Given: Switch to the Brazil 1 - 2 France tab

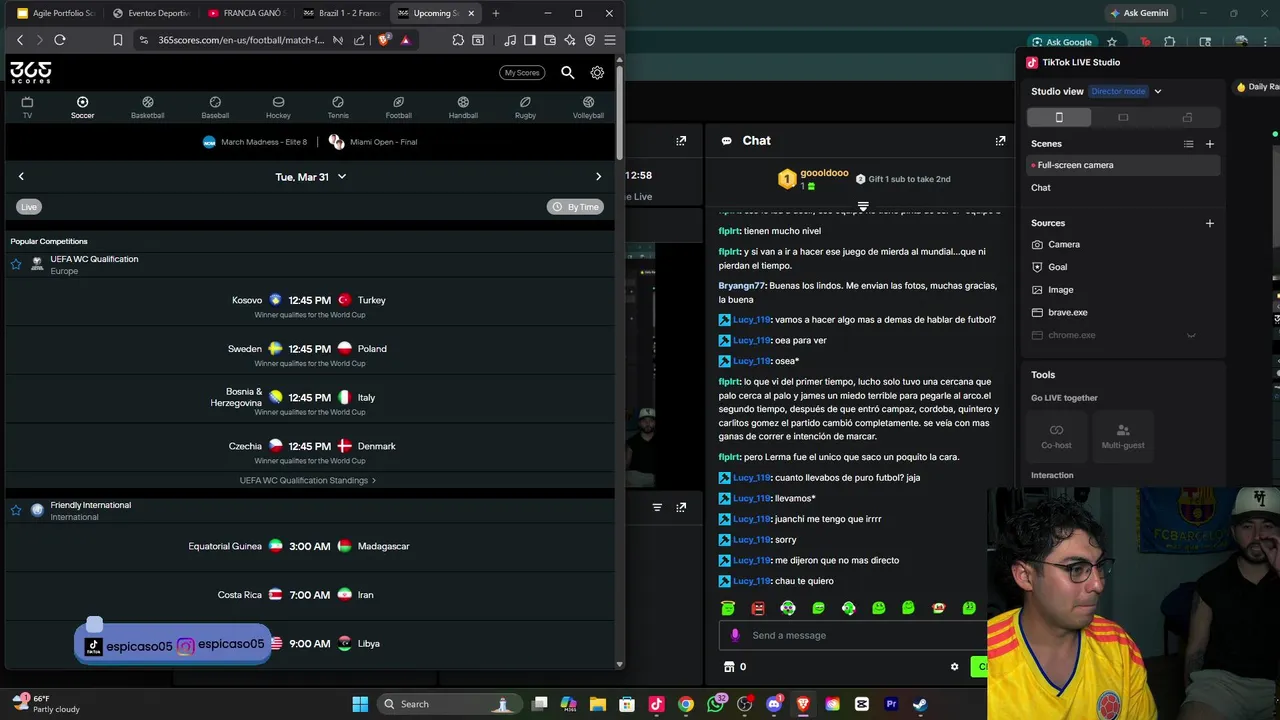Looking at the screenshot, I should 340,13.
